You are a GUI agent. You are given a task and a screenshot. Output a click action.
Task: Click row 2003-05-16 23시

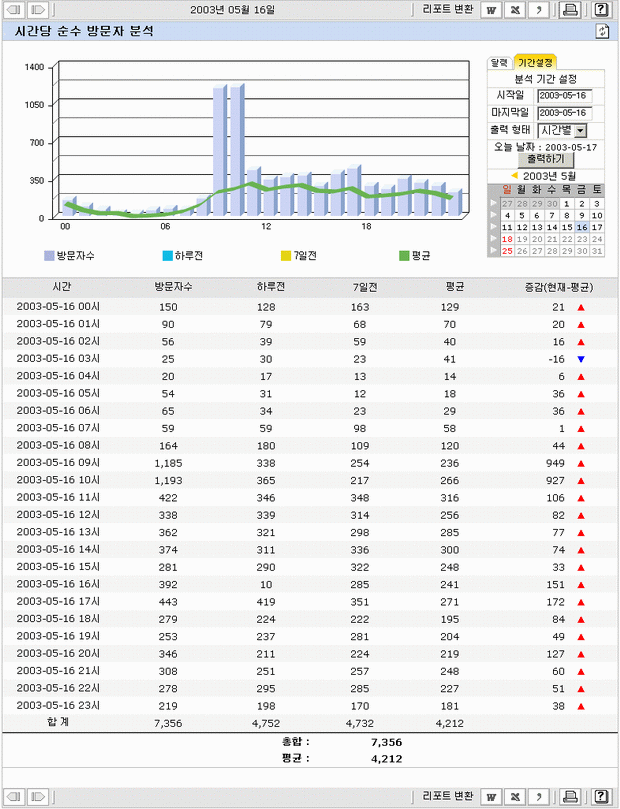(309, 706)
